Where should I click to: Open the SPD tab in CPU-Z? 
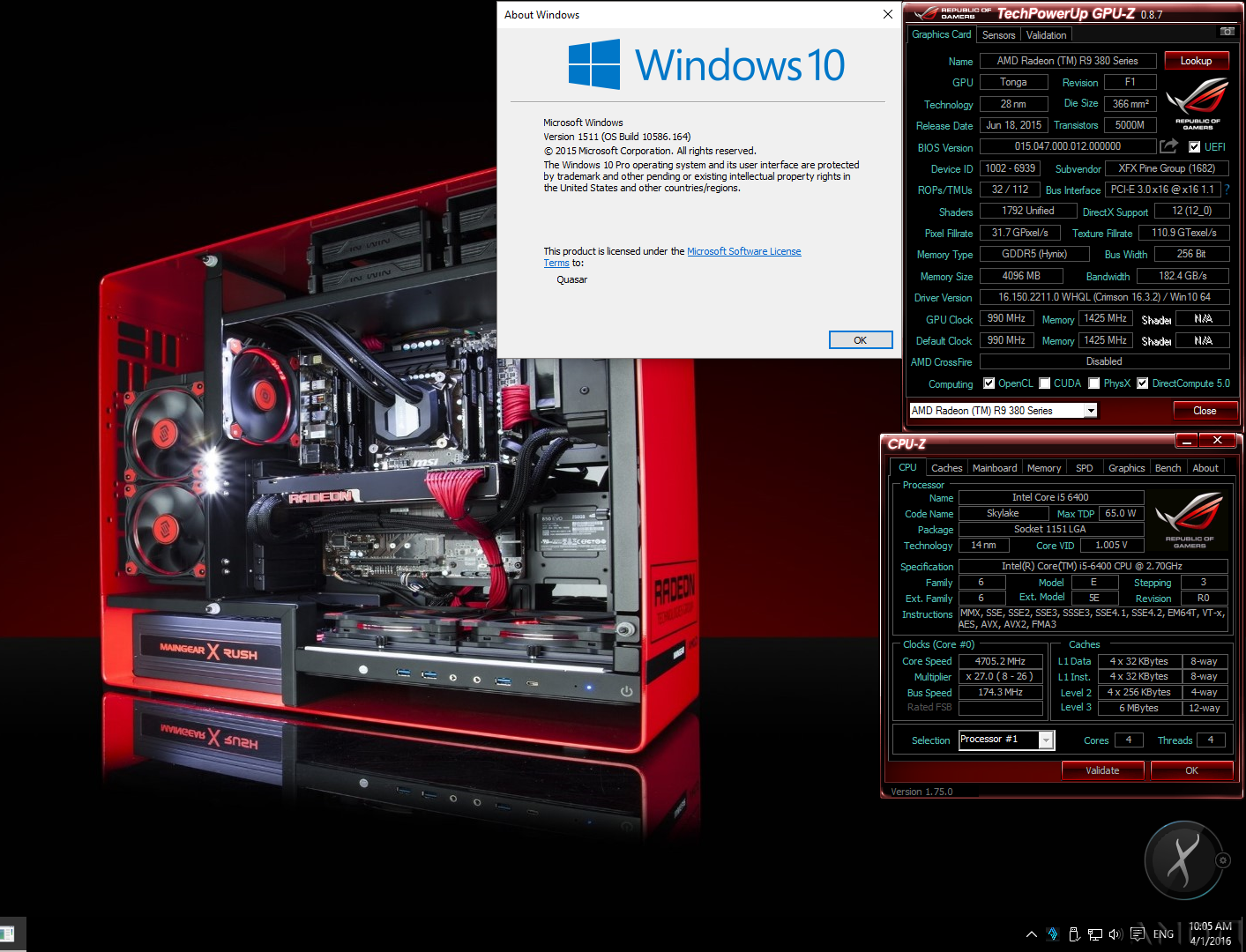1085,468
